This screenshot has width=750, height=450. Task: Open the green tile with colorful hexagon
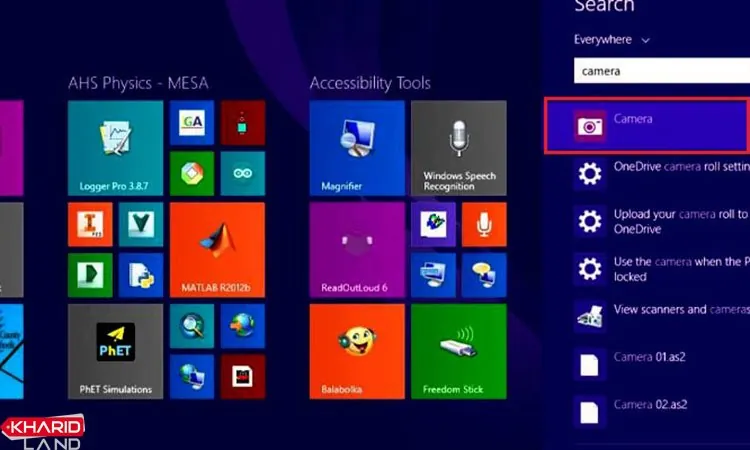pos(192,174)
